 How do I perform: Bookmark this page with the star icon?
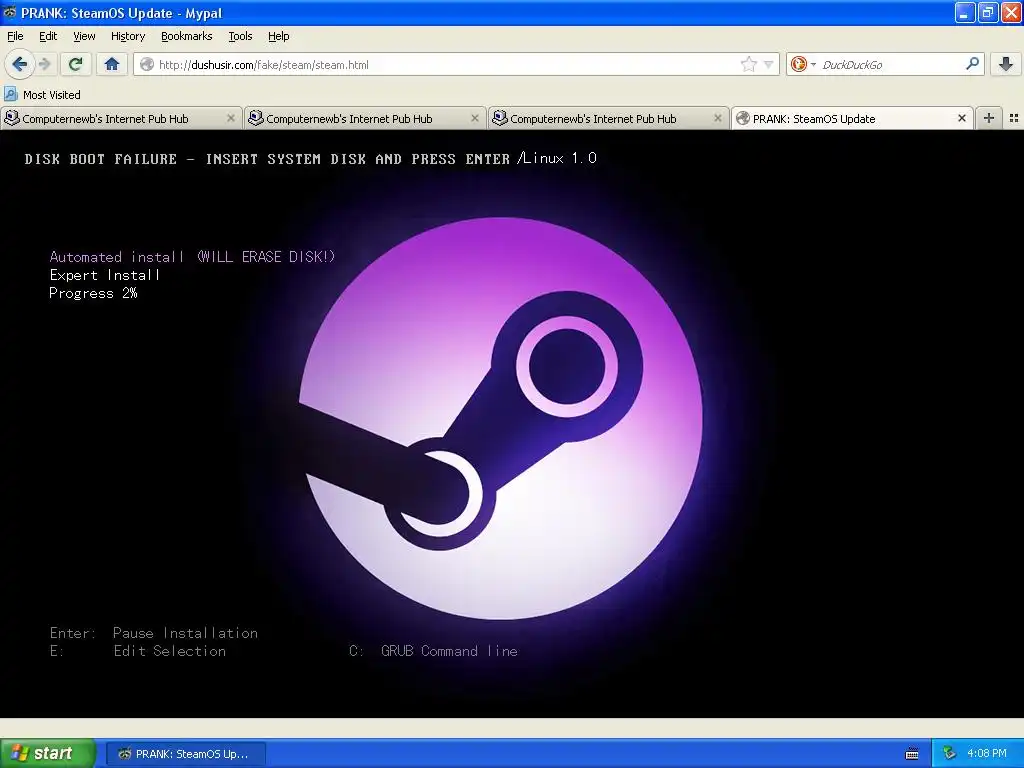click(x=748, y=64)
